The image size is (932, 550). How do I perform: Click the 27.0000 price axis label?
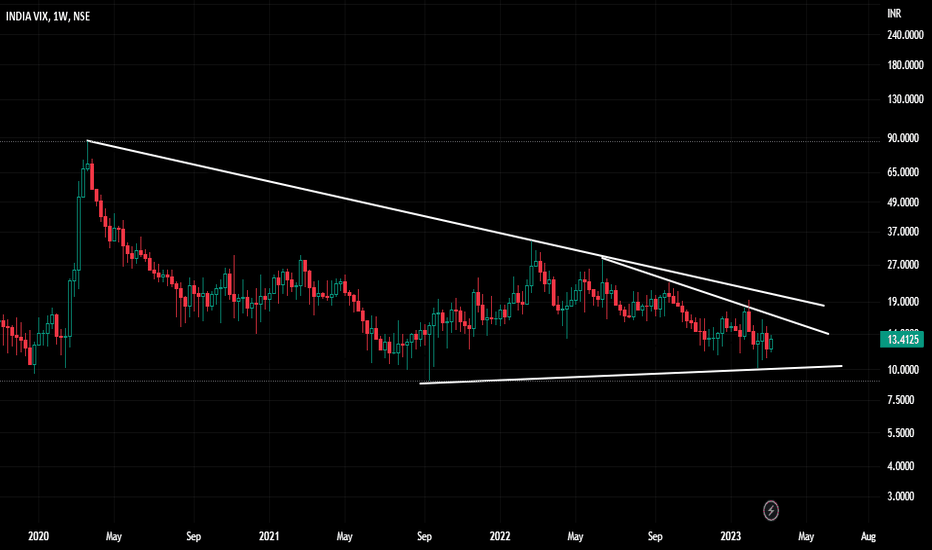point(903,265)
